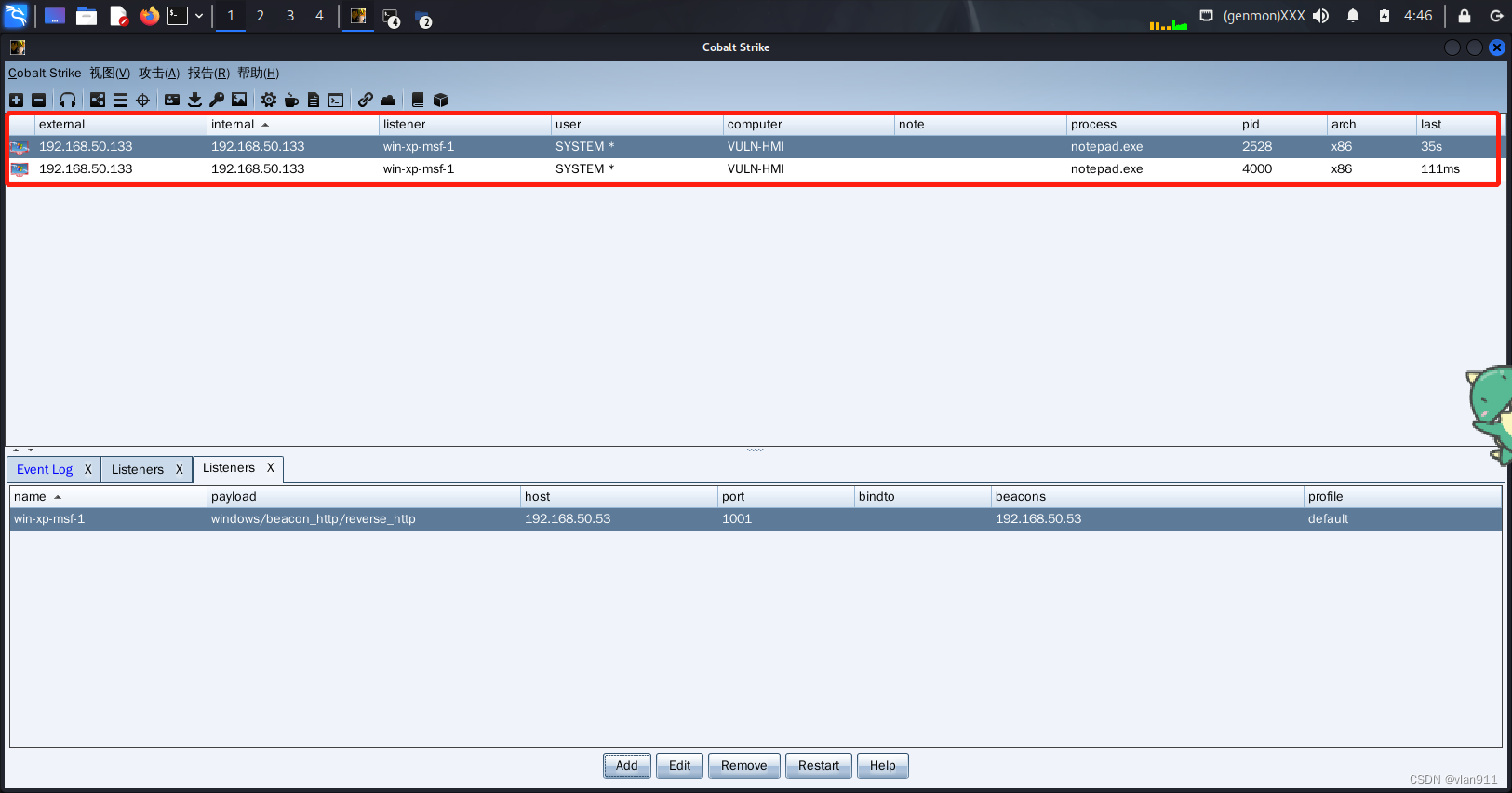
Task: Expand the terminal launcher dropdown arrow
Action: [x=199, y=16]
